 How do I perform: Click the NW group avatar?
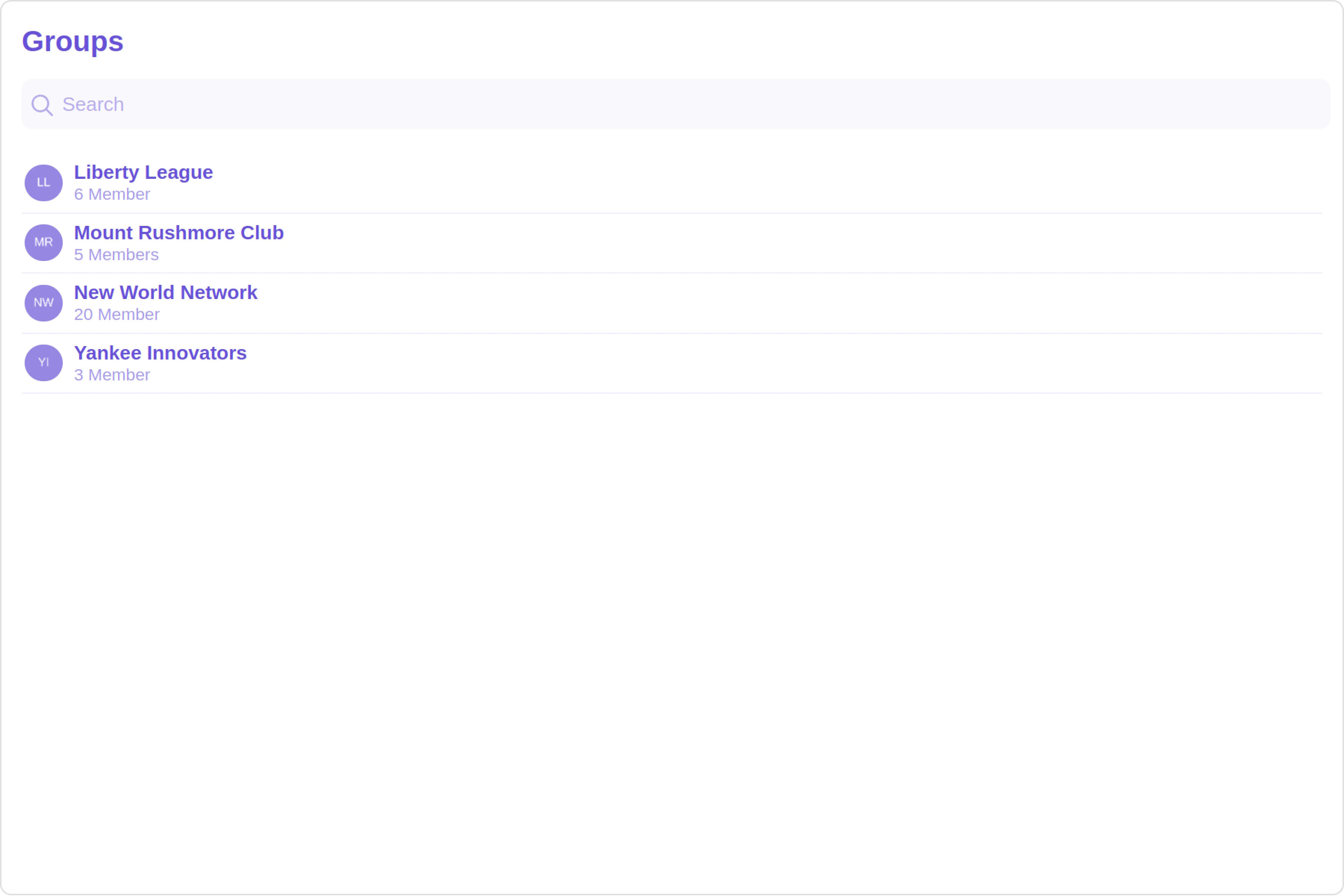(x=43, y=303)
